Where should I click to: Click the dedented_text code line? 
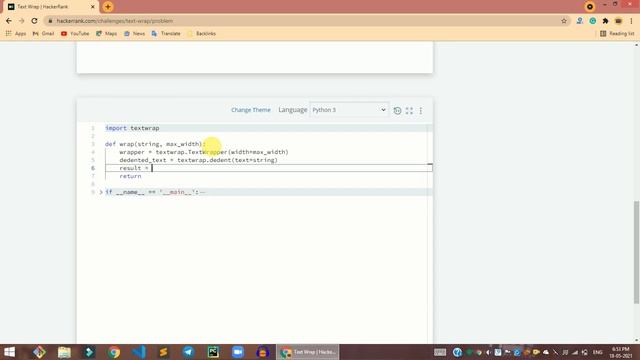pos(198,160)
